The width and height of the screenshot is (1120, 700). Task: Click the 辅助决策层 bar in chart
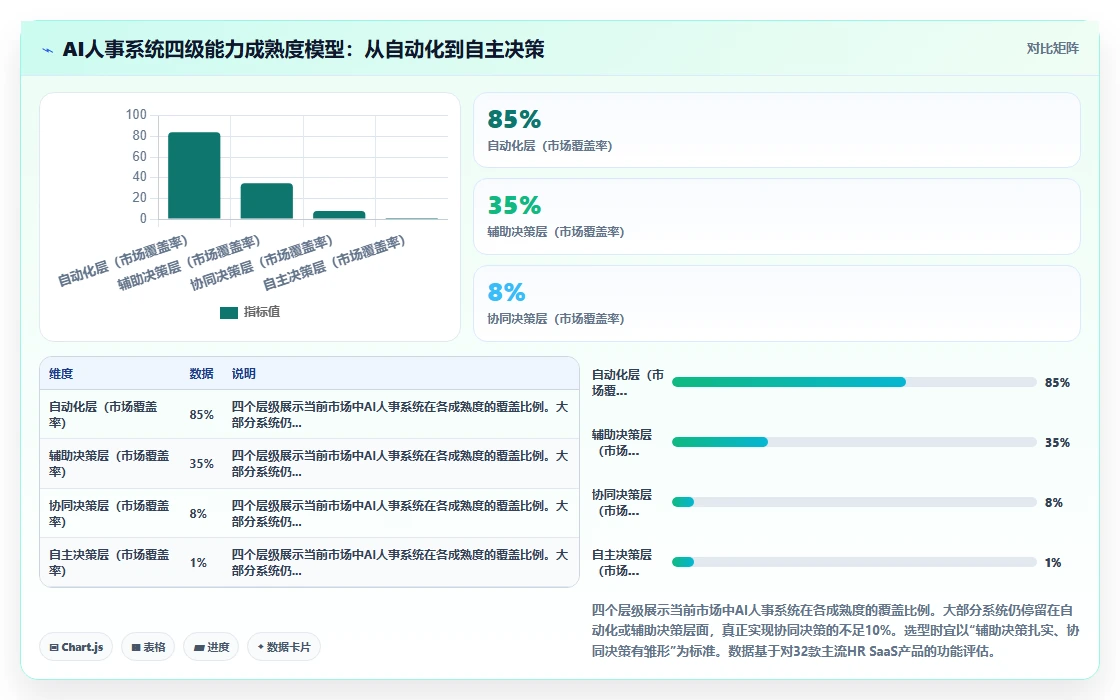(266, 201)
